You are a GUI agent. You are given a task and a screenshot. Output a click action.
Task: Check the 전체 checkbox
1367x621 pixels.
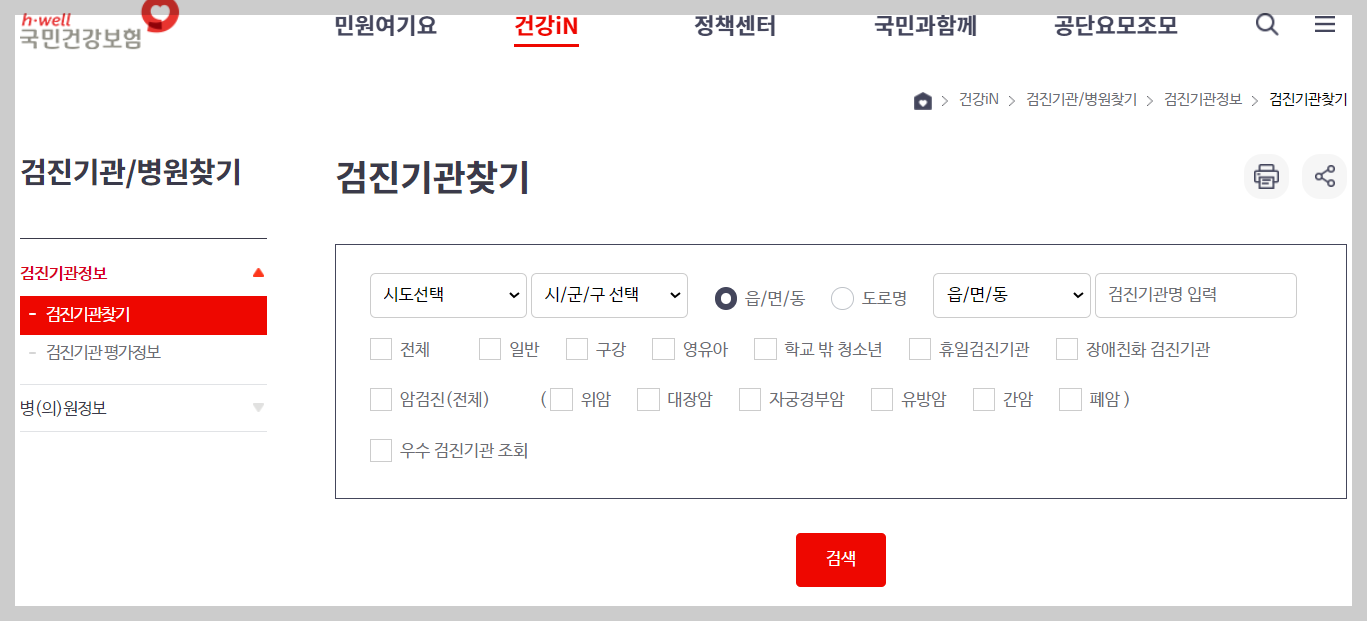[380, 349]
